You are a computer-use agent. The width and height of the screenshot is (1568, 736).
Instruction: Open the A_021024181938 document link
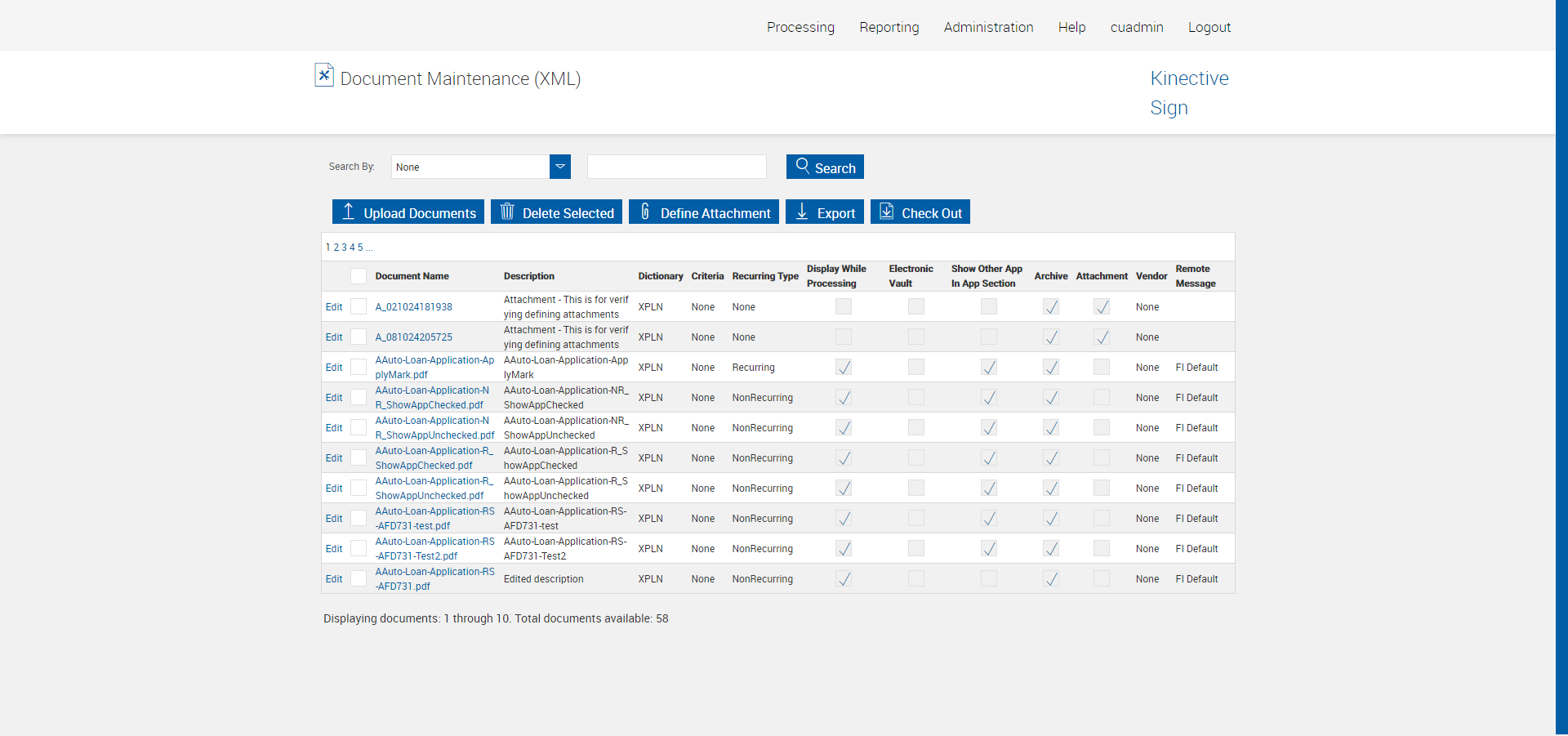coord(413,307)
